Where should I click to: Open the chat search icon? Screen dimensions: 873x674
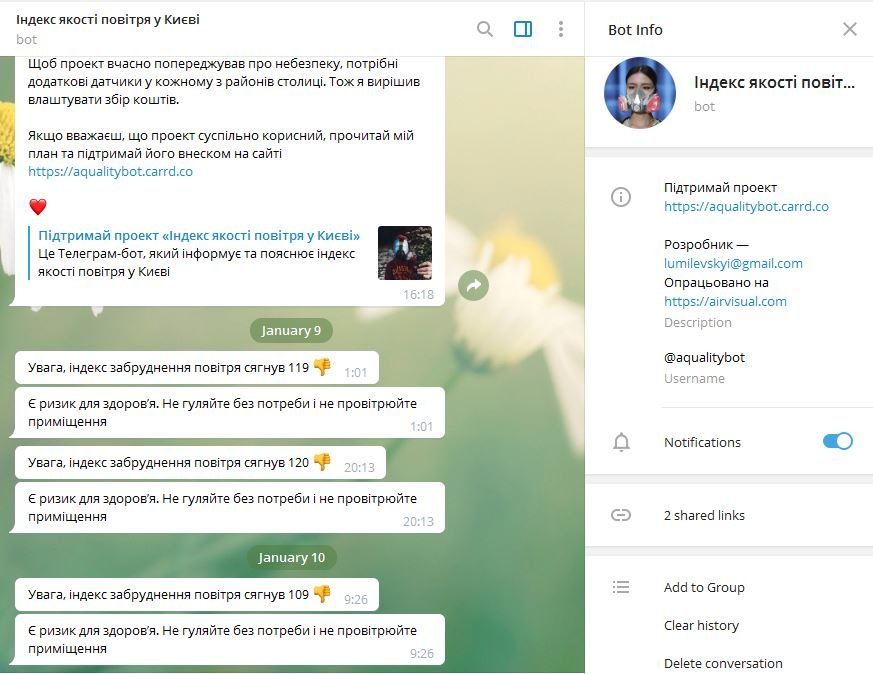(485, 29)
